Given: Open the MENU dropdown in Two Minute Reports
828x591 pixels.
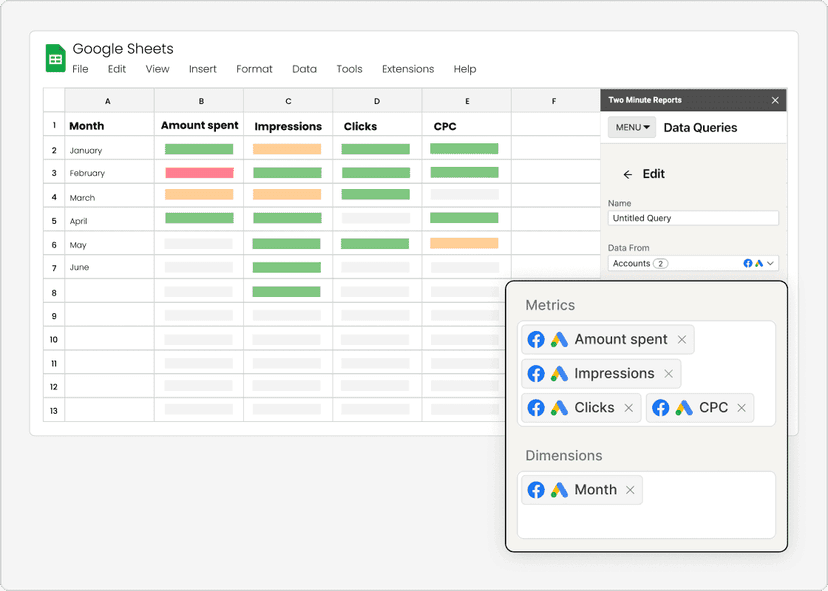Looking at the screenshot, I should coord(631,128).
